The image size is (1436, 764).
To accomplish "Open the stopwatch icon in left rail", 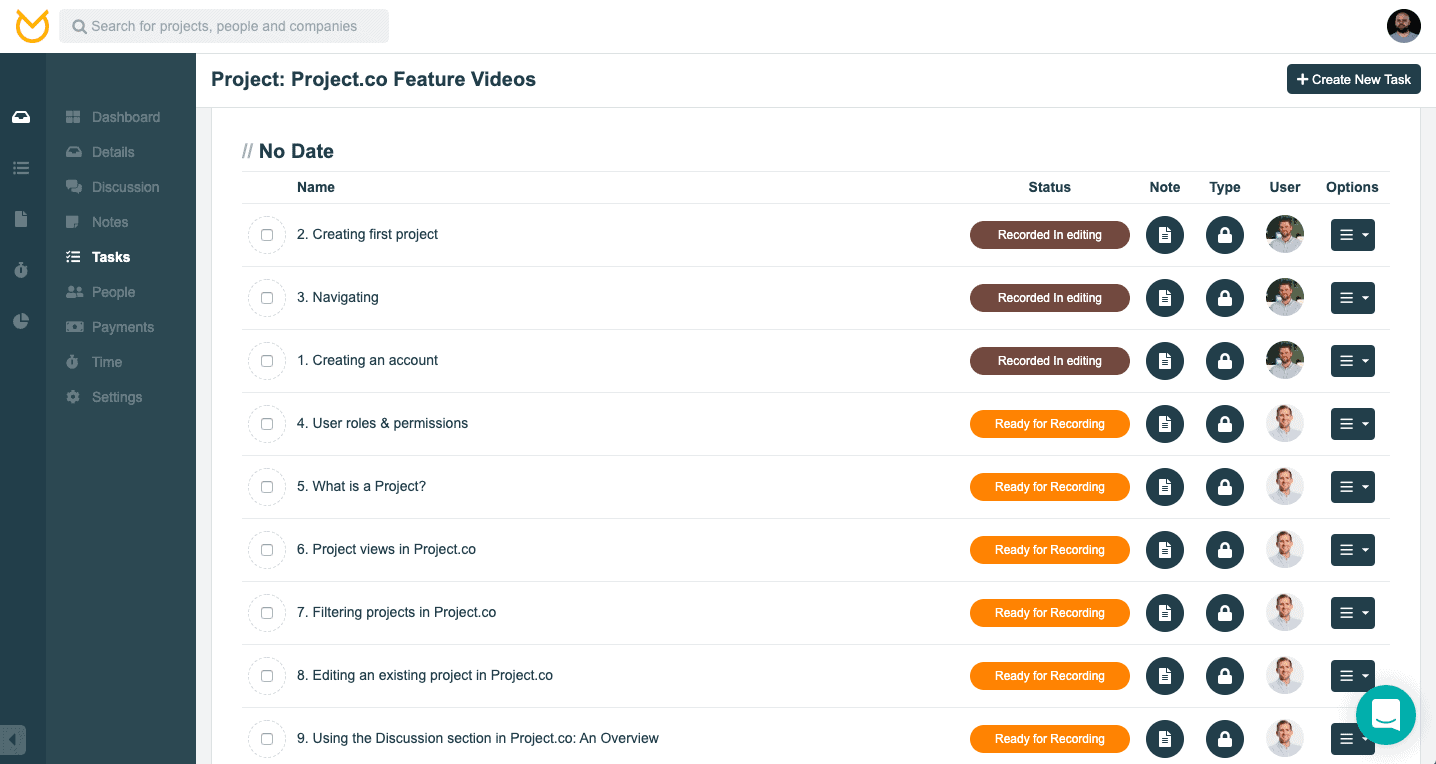I will tap(21, 270).
